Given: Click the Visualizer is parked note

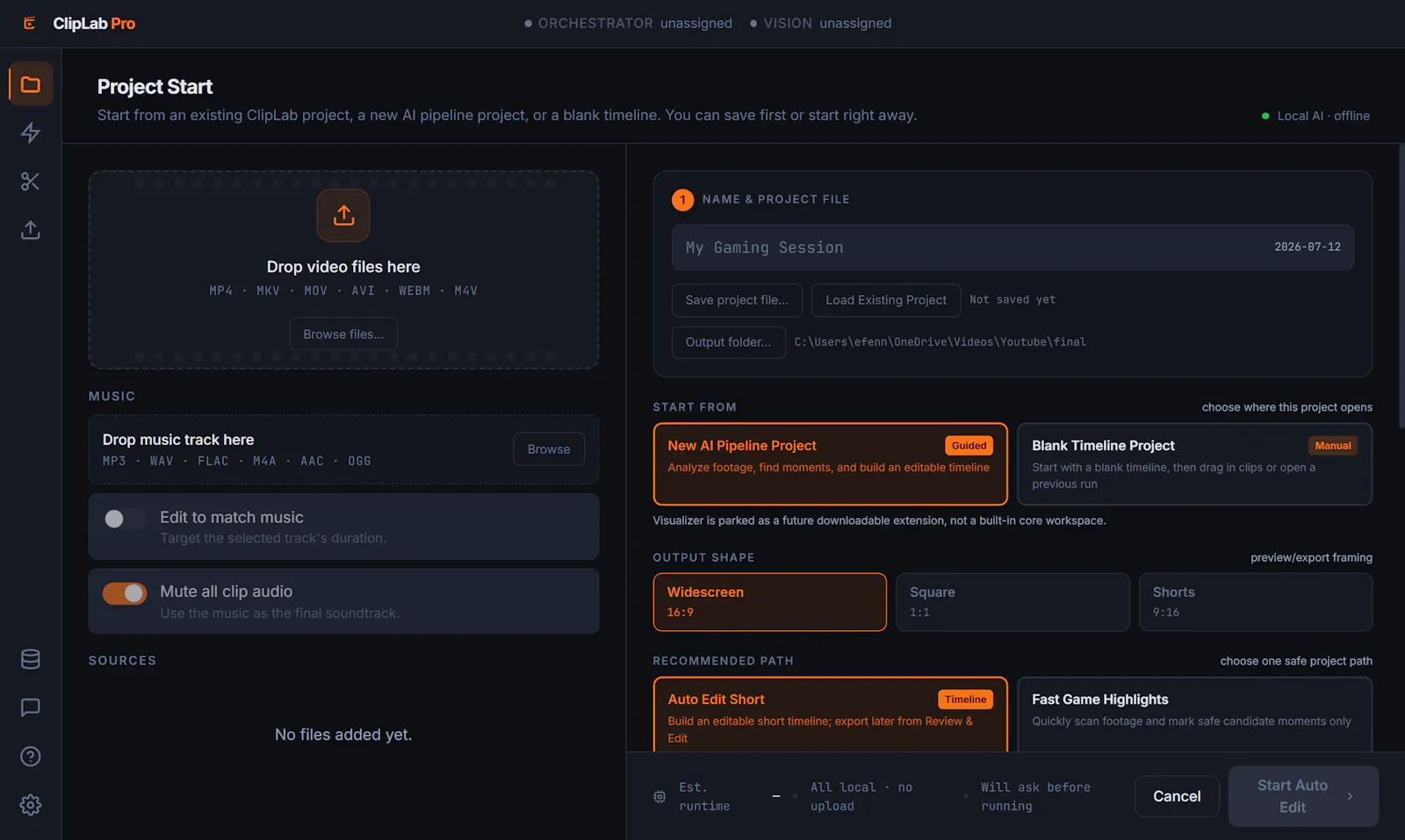Looking at the screenshot, I should [x=879, y=521].
